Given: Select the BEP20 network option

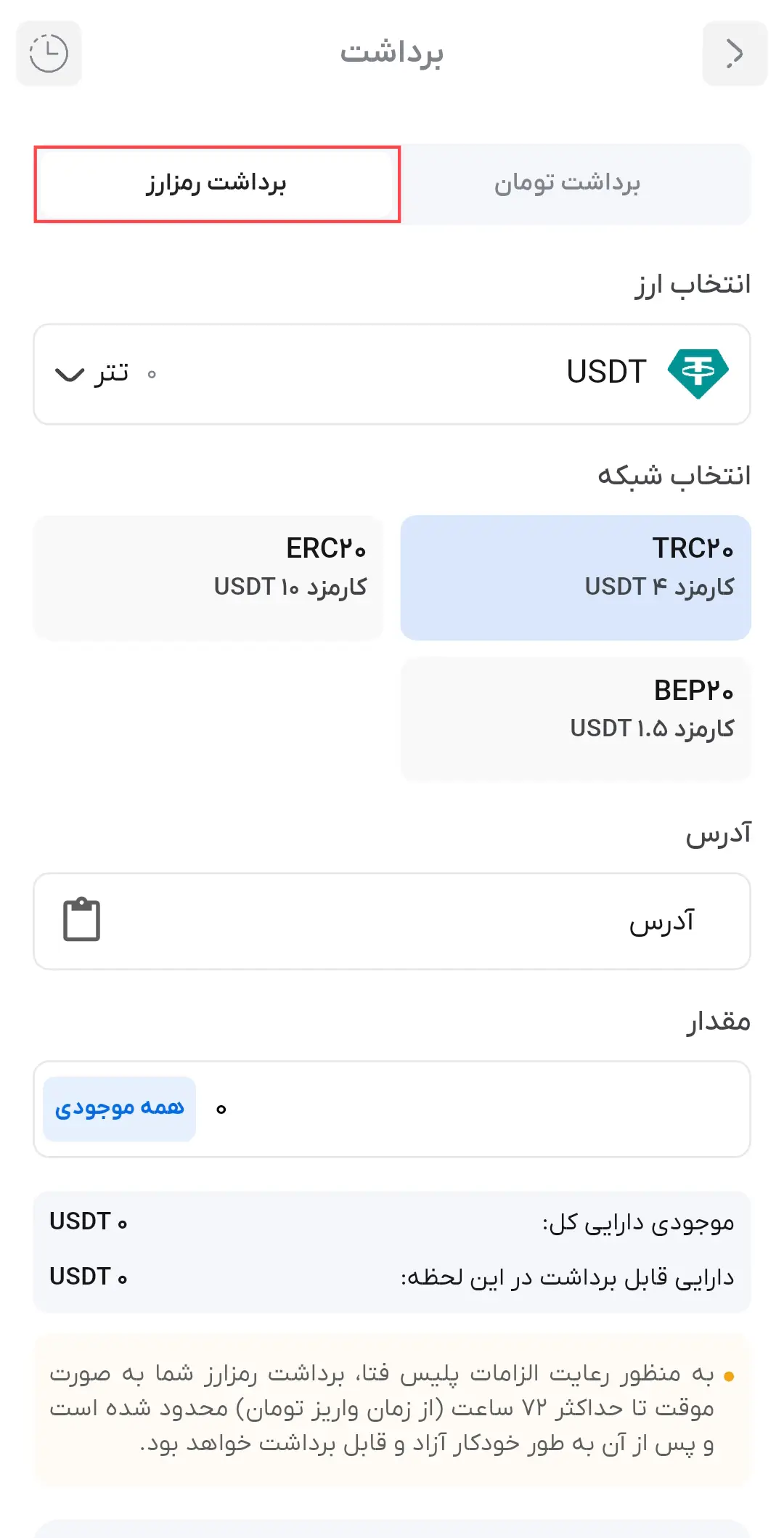Looking at the screenshot, I should click(x=576, y=719).
